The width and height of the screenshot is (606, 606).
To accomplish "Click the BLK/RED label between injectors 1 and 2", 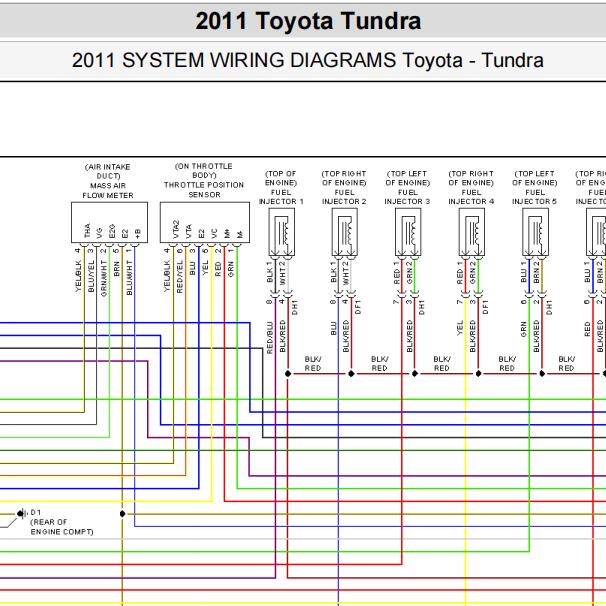I will point(313,364).
